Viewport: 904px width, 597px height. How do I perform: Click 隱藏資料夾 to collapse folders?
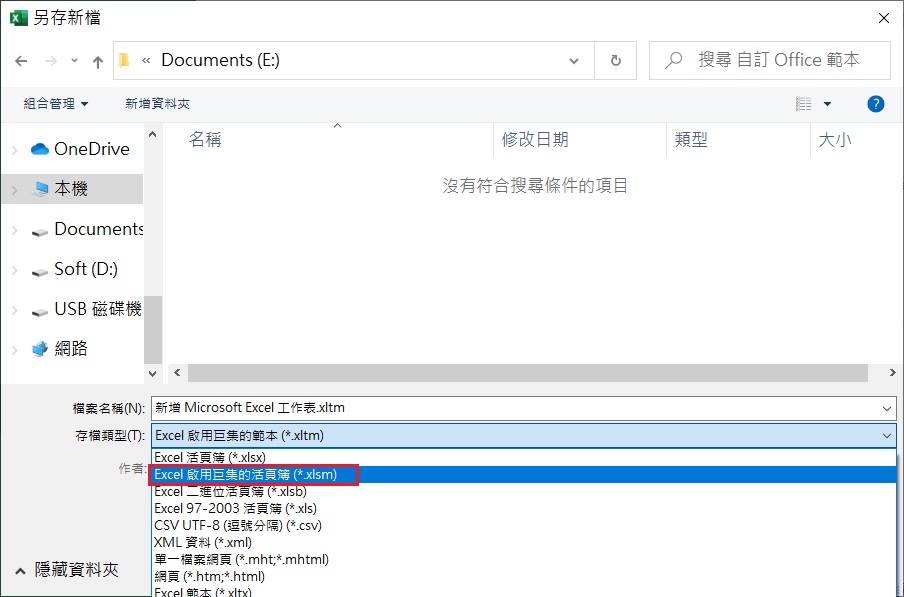pyautogui.click(x=66, y=570)
